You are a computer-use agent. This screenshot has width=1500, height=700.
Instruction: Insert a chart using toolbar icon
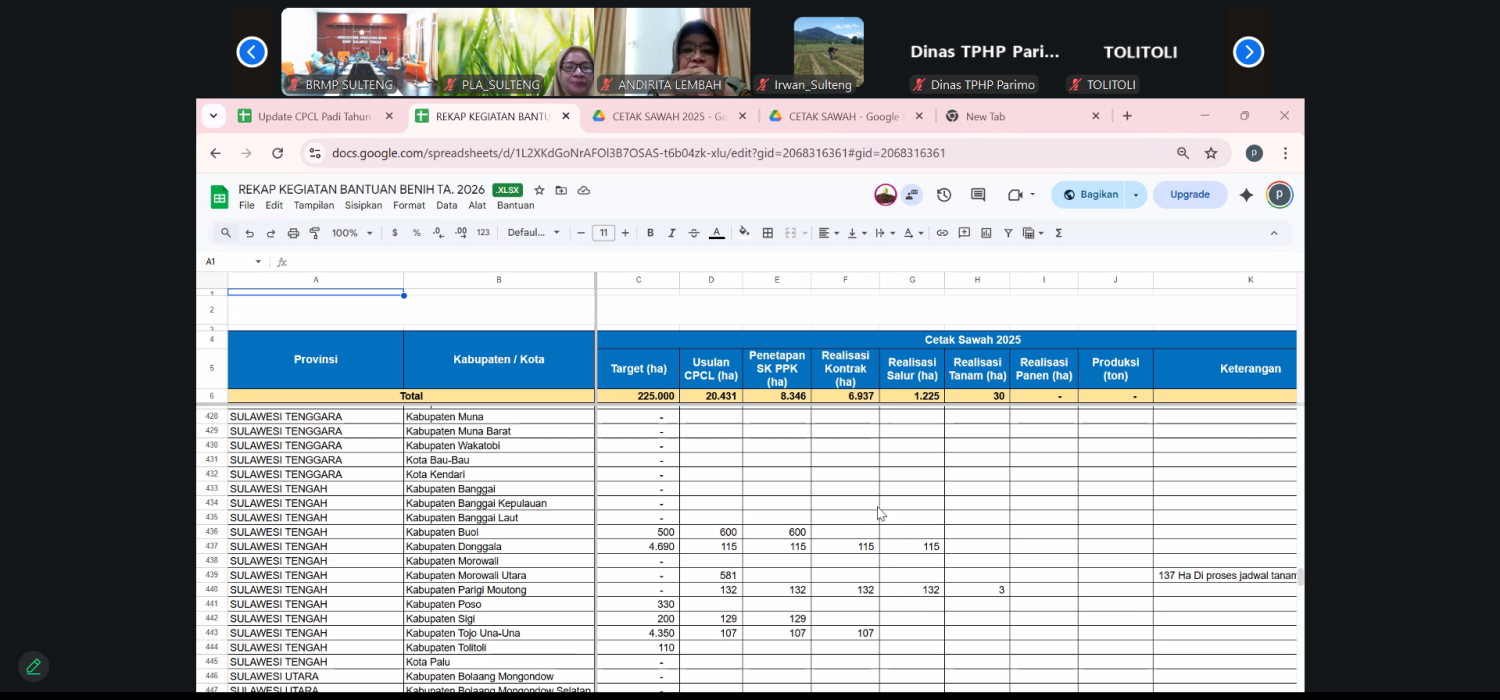point(986,233)
